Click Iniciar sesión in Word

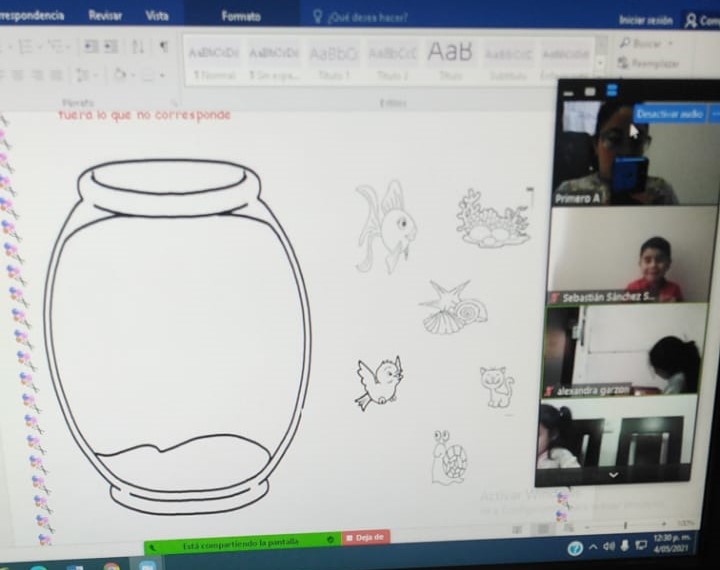click(645, 20)
